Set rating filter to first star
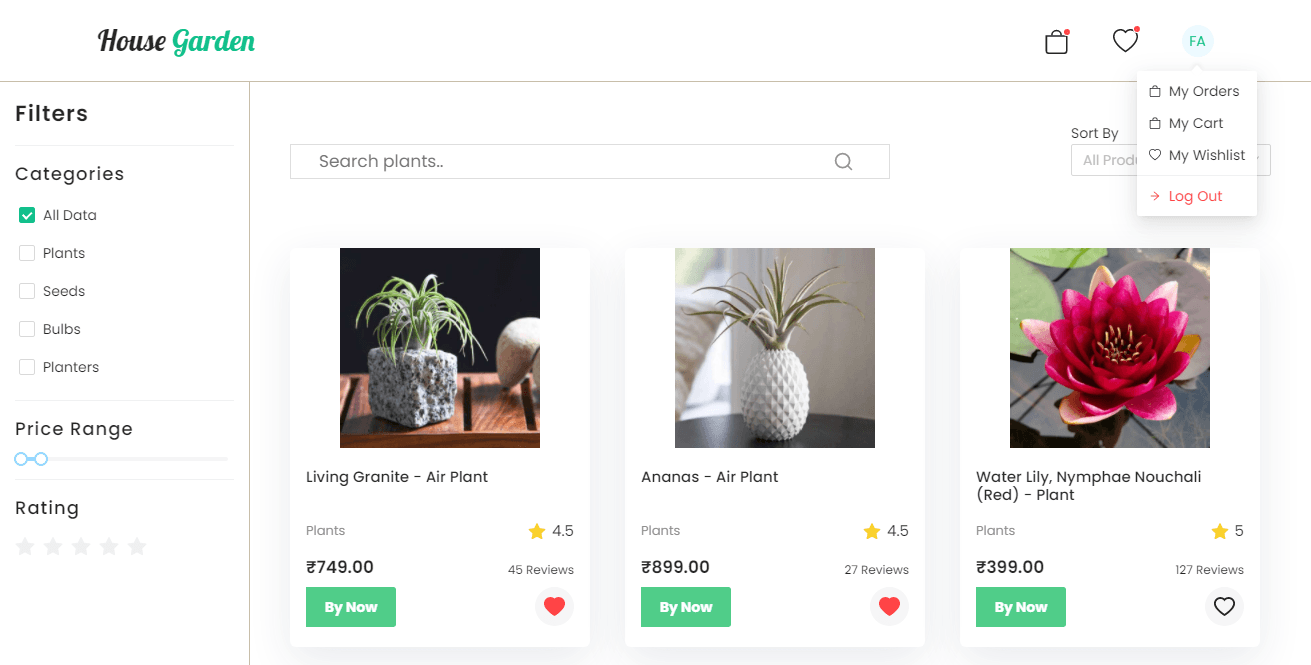1311x665 pixels. [25, 546]
